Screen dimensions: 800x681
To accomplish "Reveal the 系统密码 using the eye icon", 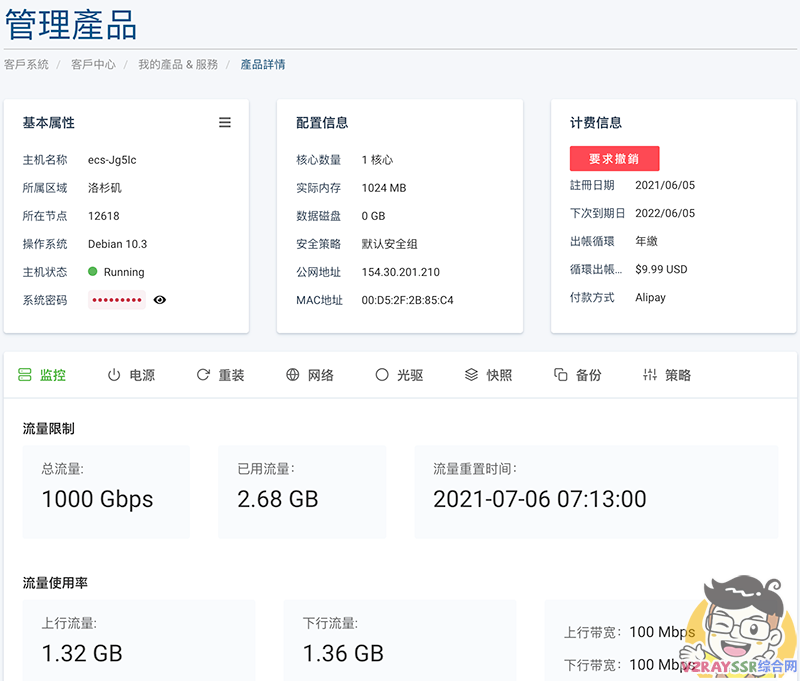I will coord(159,299).
